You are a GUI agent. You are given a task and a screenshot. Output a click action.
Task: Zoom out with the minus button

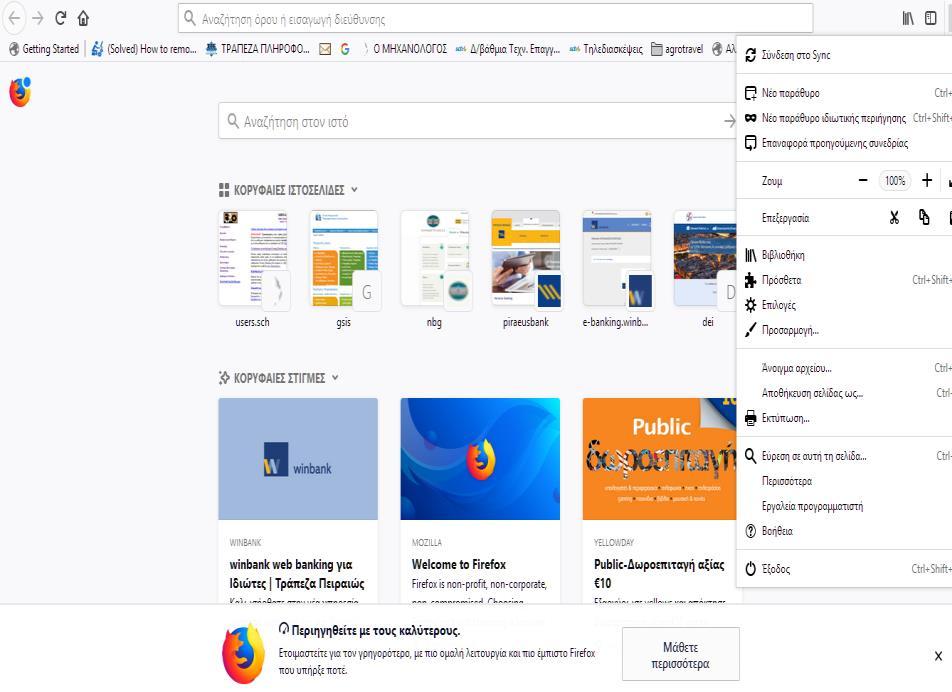tap(863, 180)
